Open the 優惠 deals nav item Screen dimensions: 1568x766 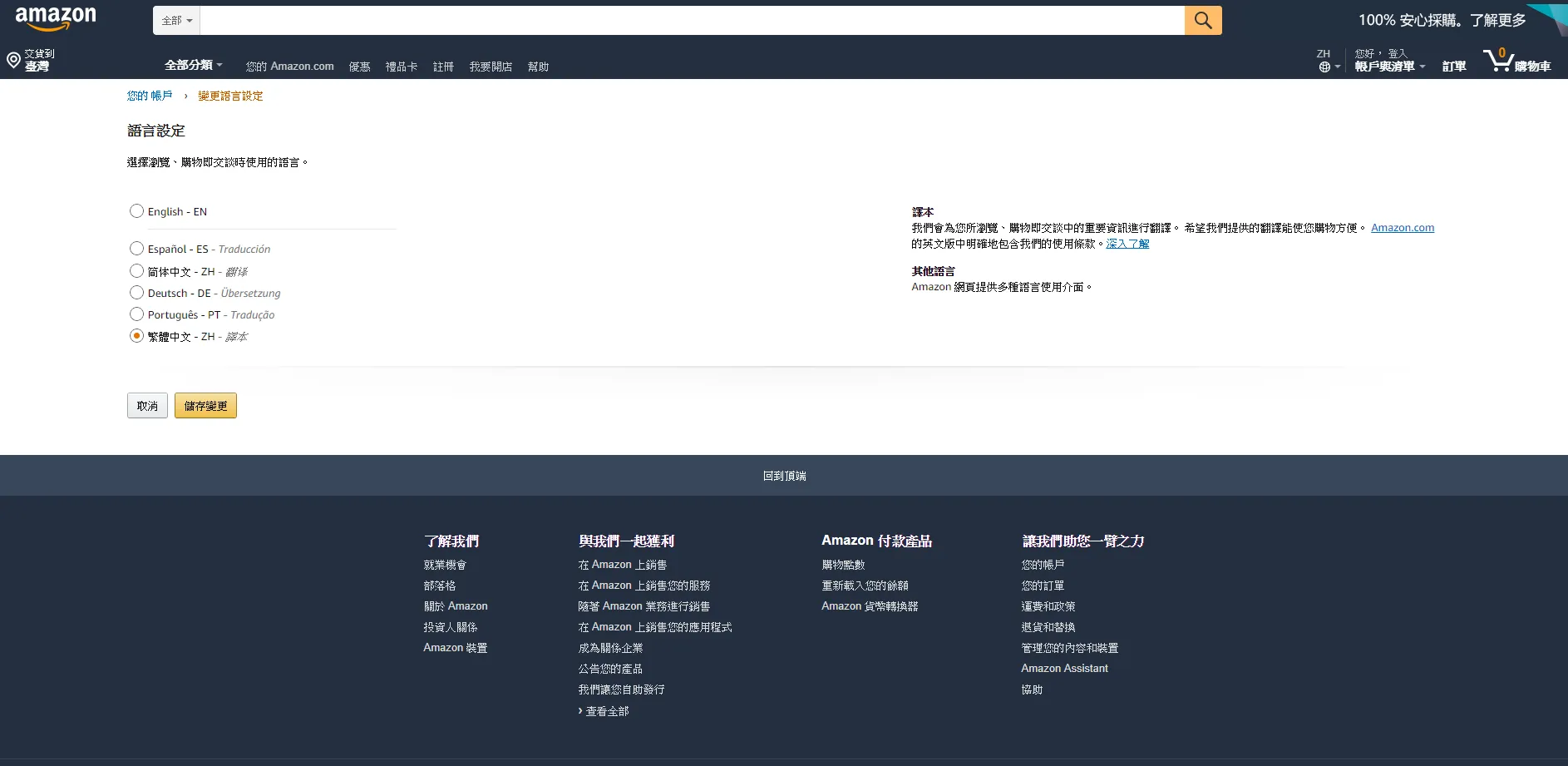point(360,67)
